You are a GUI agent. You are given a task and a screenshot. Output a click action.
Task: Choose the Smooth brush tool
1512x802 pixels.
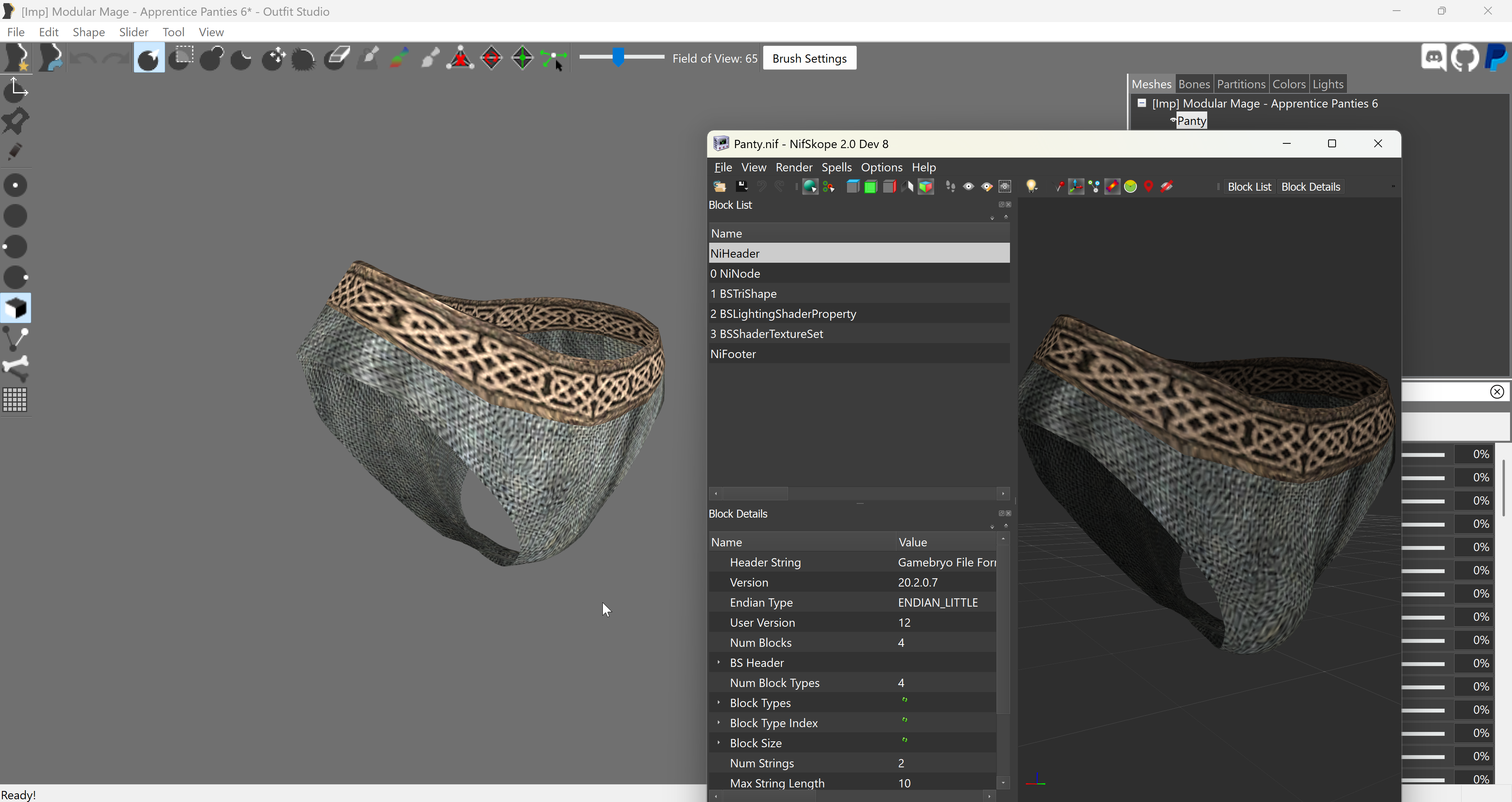click(x=304, y=58)
